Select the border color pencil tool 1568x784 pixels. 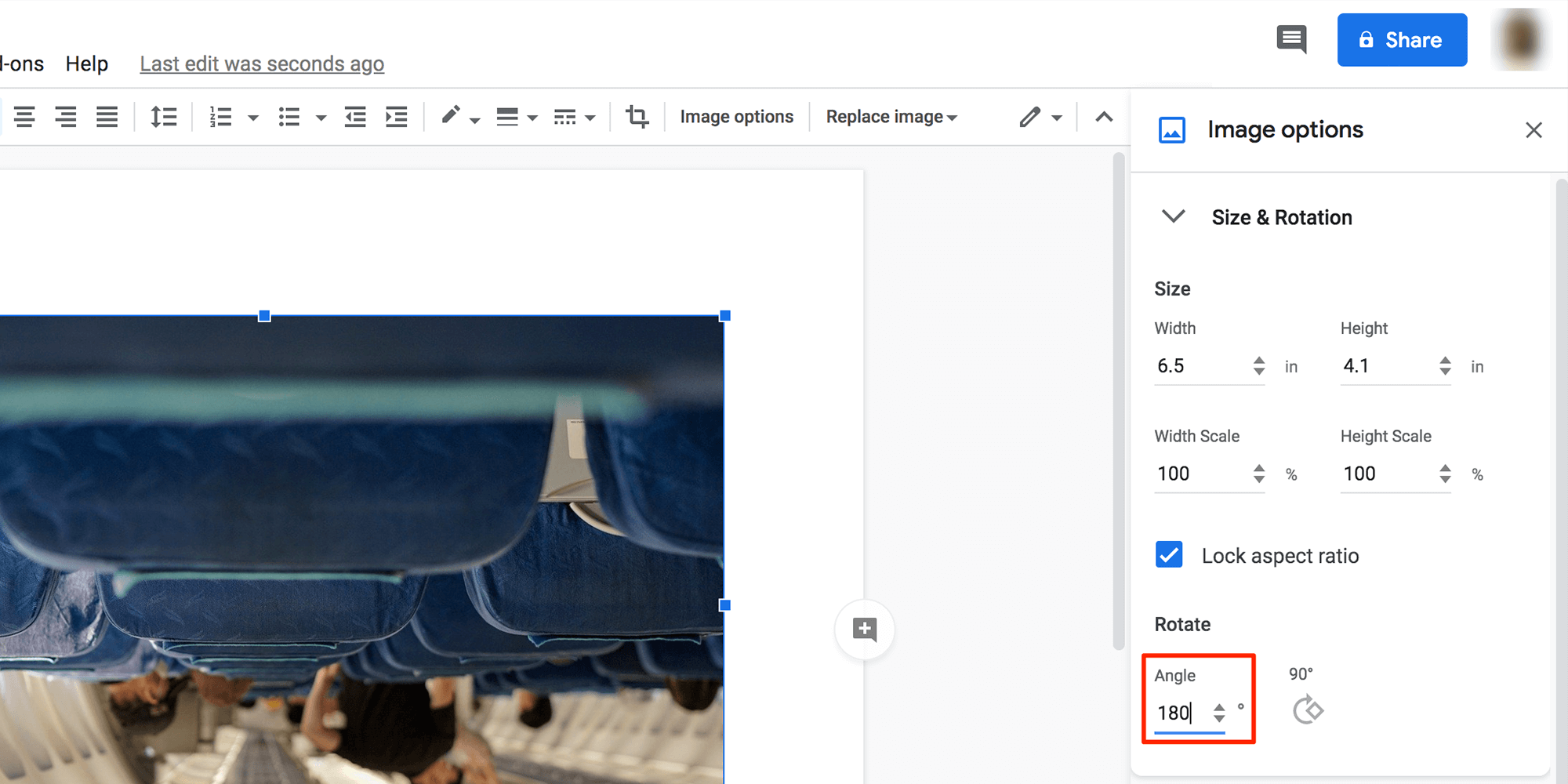[451, 116]
